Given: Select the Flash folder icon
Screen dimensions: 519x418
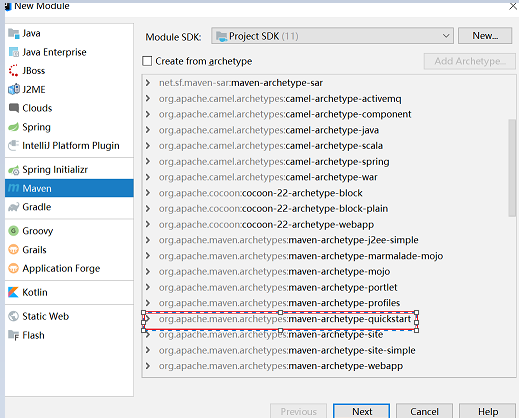Looking at the screenshot, I should pyautogui.click(x=14, y=335).
